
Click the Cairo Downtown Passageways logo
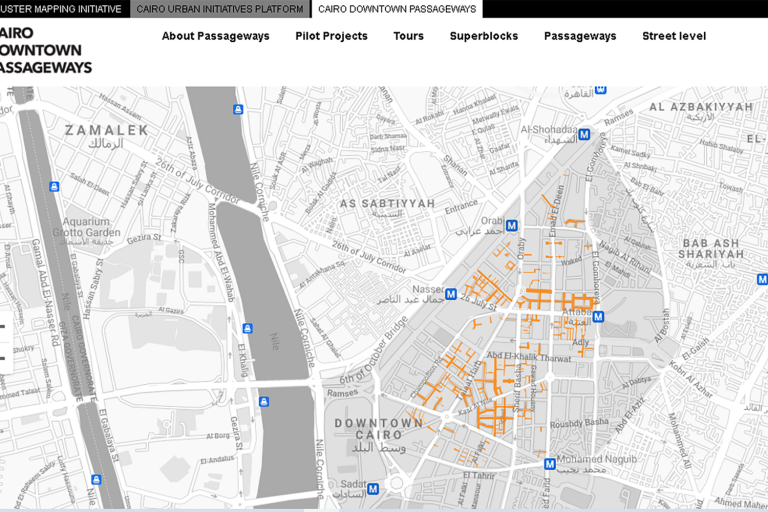coord(45,50)
